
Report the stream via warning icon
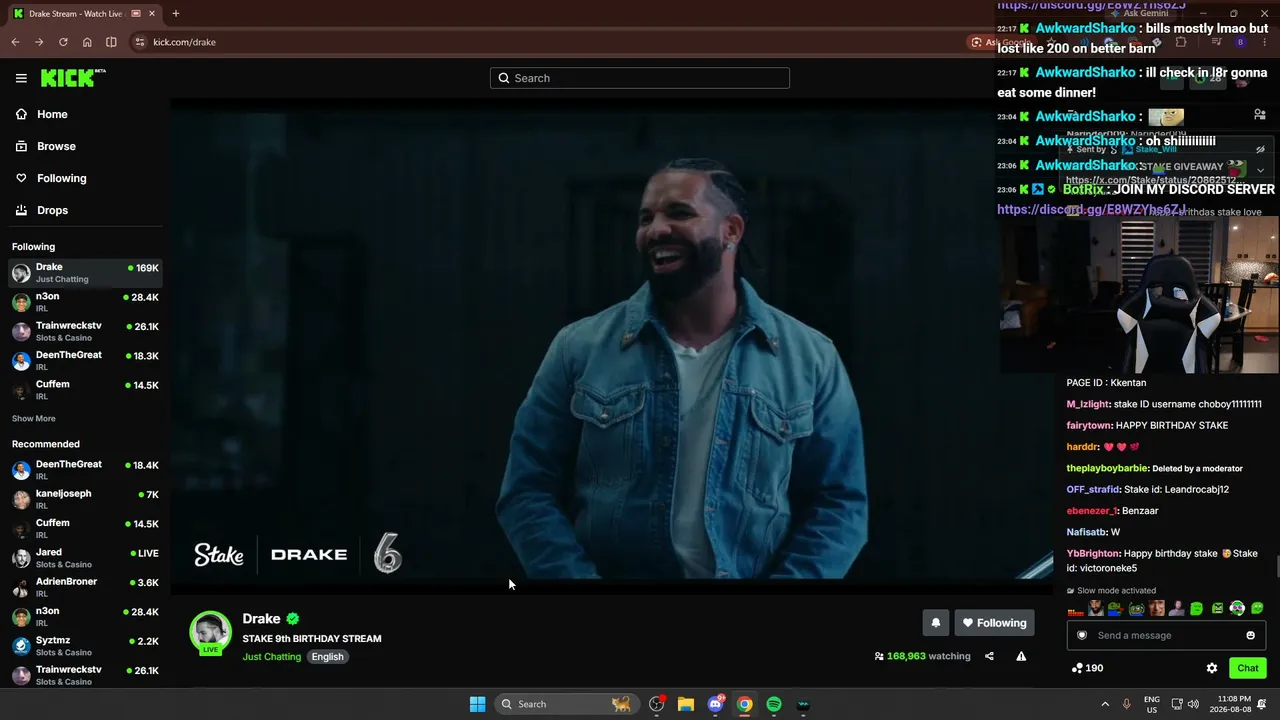tap(1021, 656)
